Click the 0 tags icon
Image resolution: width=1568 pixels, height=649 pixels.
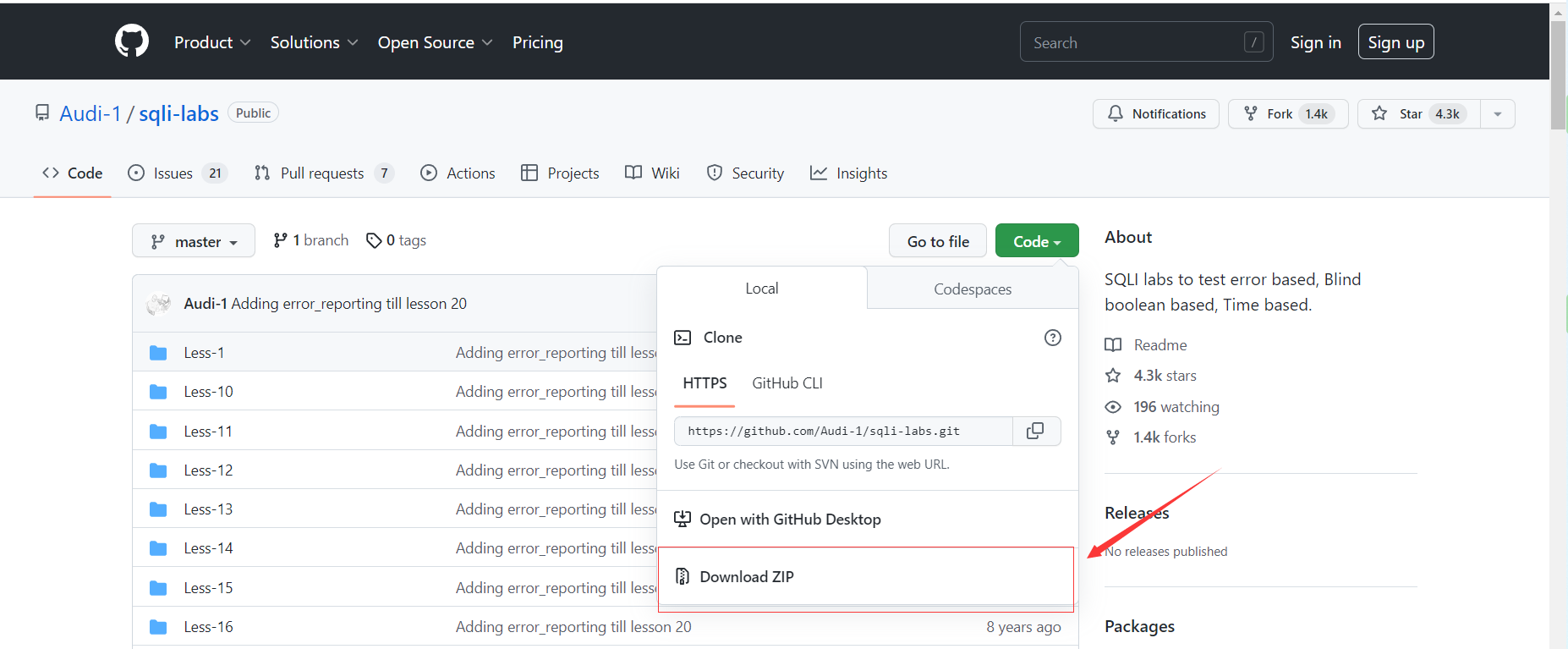373,241
